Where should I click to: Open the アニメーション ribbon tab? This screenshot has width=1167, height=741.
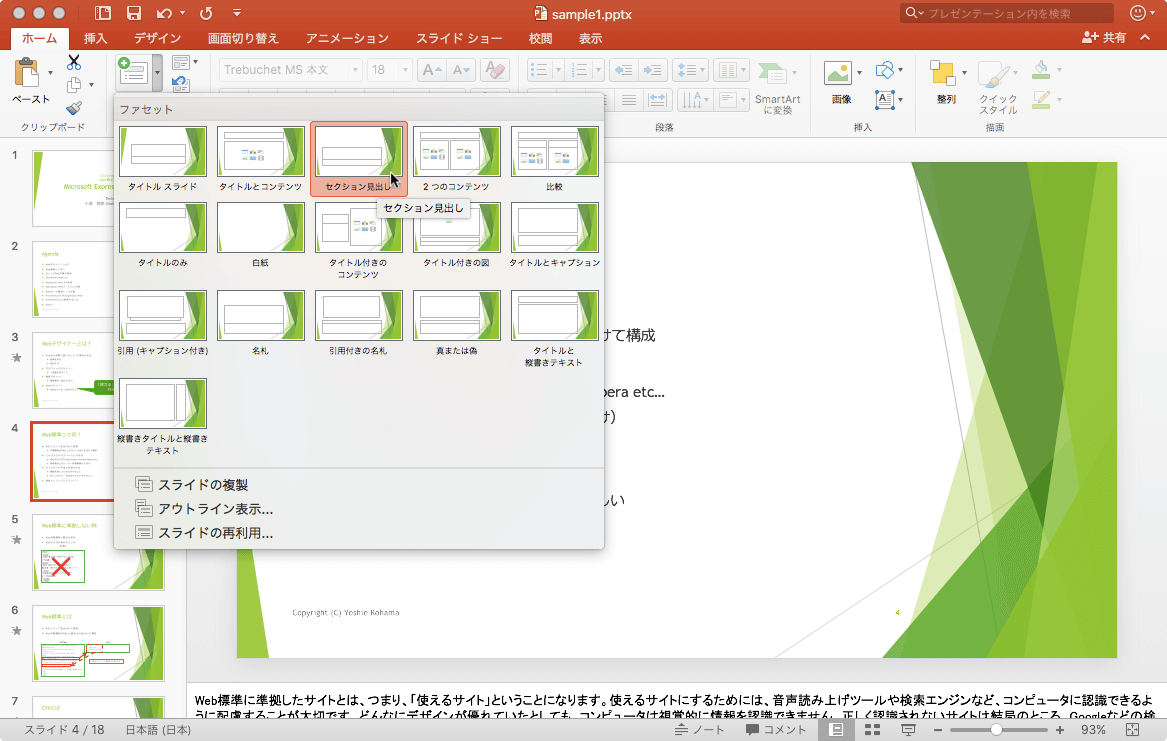click(x=347, y=39)
